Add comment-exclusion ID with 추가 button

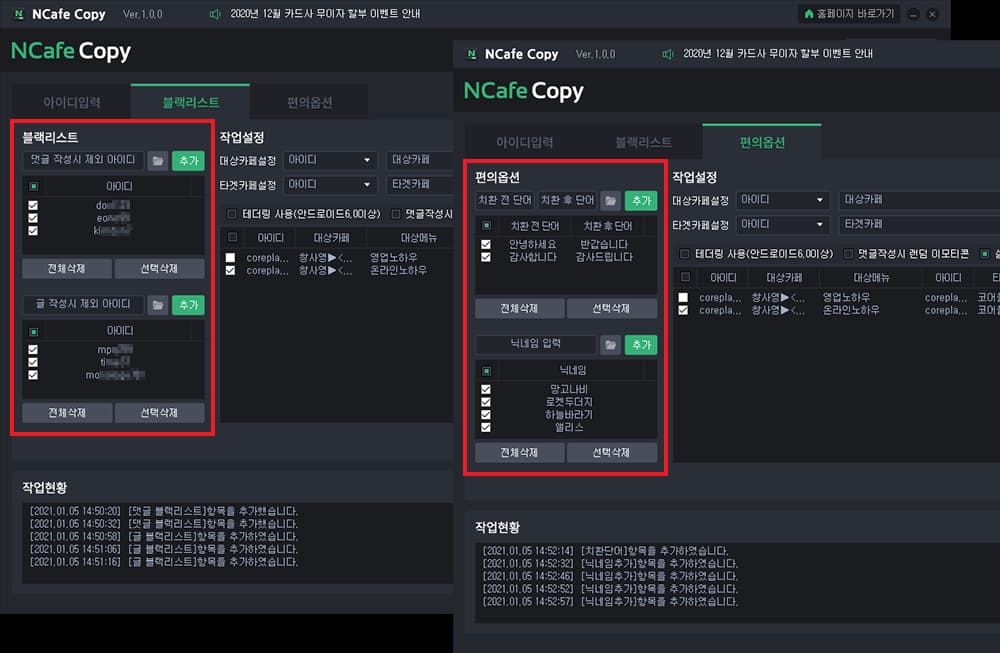pos(188,161)
